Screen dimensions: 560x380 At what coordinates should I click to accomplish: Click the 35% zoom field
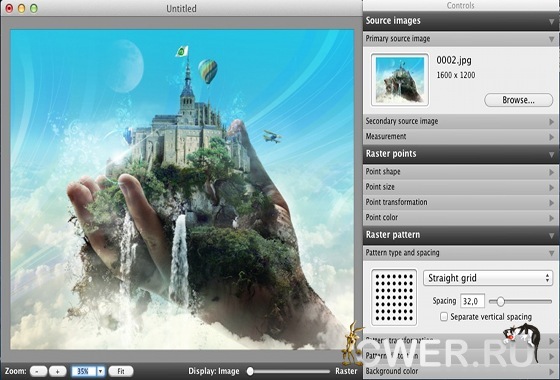(x=84, y=371)
